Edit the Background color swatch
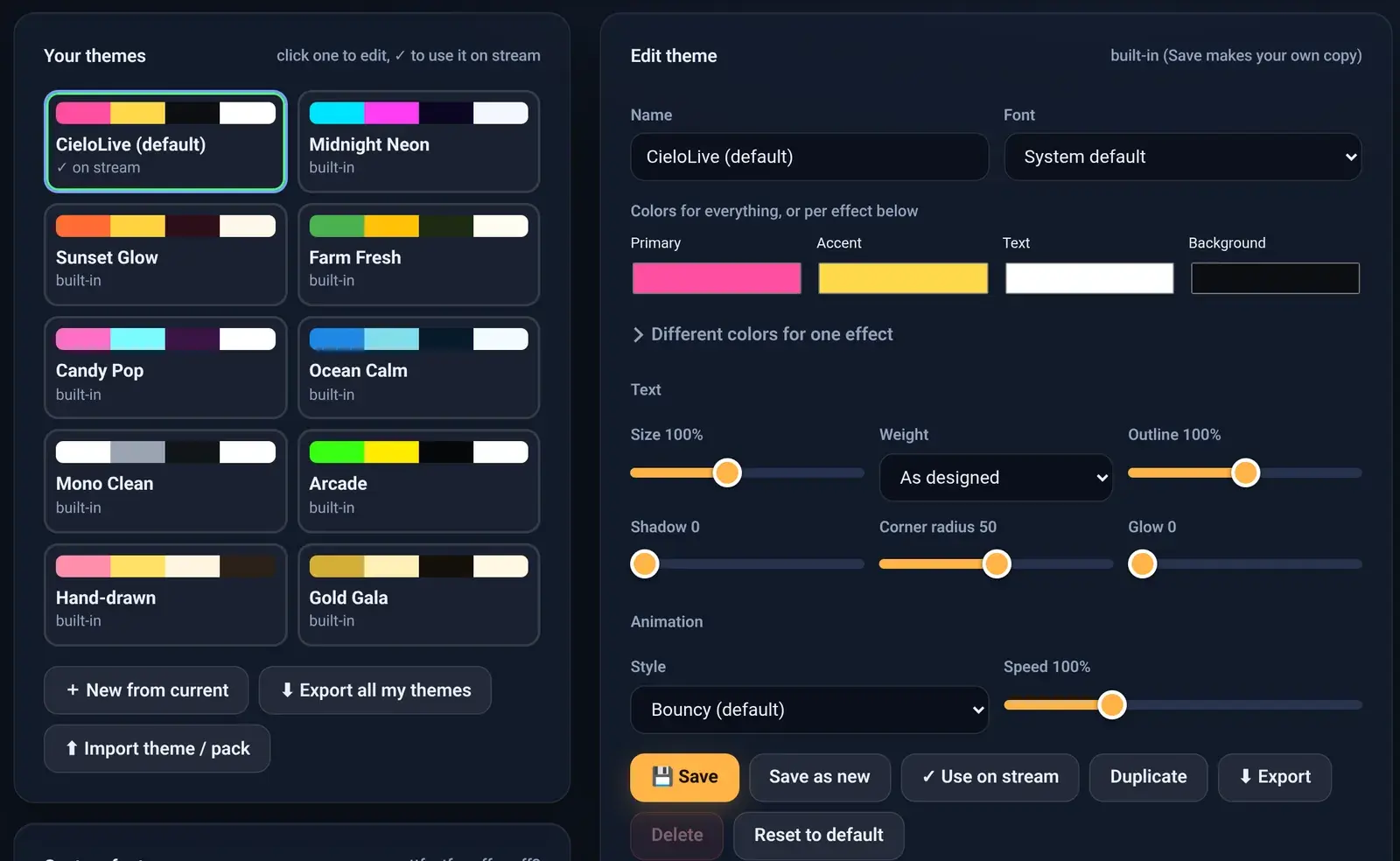Image resolution: width=1400 pixels, height=861 pixels. pyautogui.click(x=1275, y=278)
